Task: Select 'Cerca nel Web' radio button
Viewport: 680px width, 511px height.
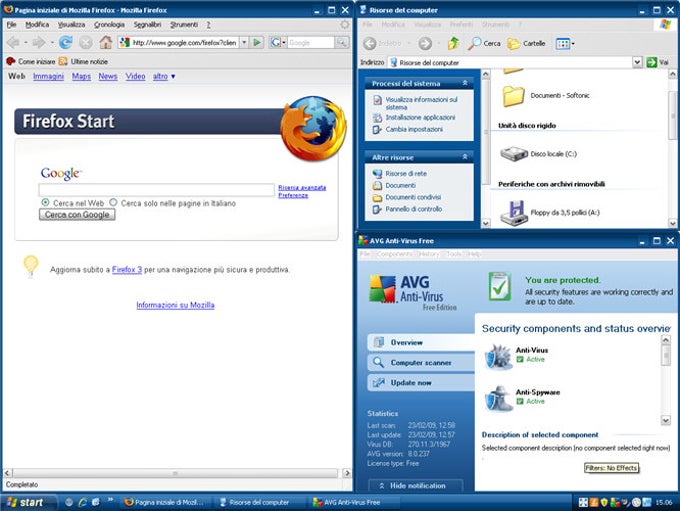Action: (x=45, y=203)
